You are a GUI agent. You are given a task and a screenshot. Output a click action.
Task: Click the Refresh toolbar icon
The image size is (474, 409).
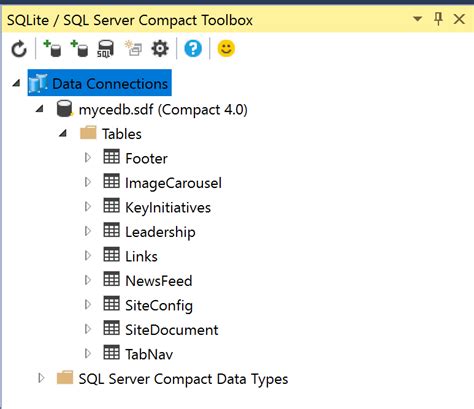(19, 49)
